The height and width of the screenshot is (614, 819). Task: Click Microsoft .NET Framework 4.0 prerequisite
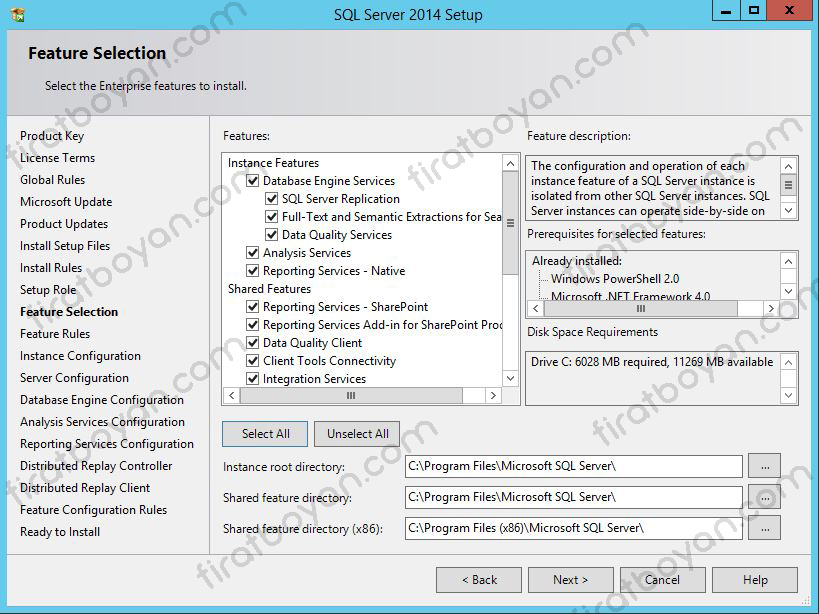click(x=630, y=296)
